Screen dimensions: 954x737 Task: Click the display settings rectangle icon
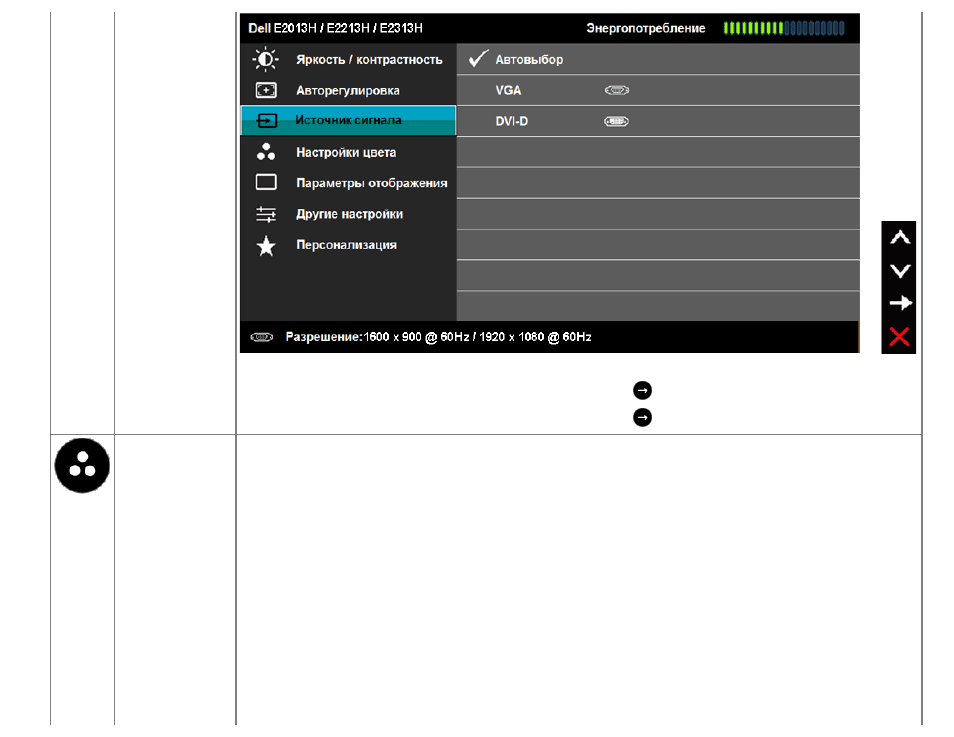pos(266,182)
